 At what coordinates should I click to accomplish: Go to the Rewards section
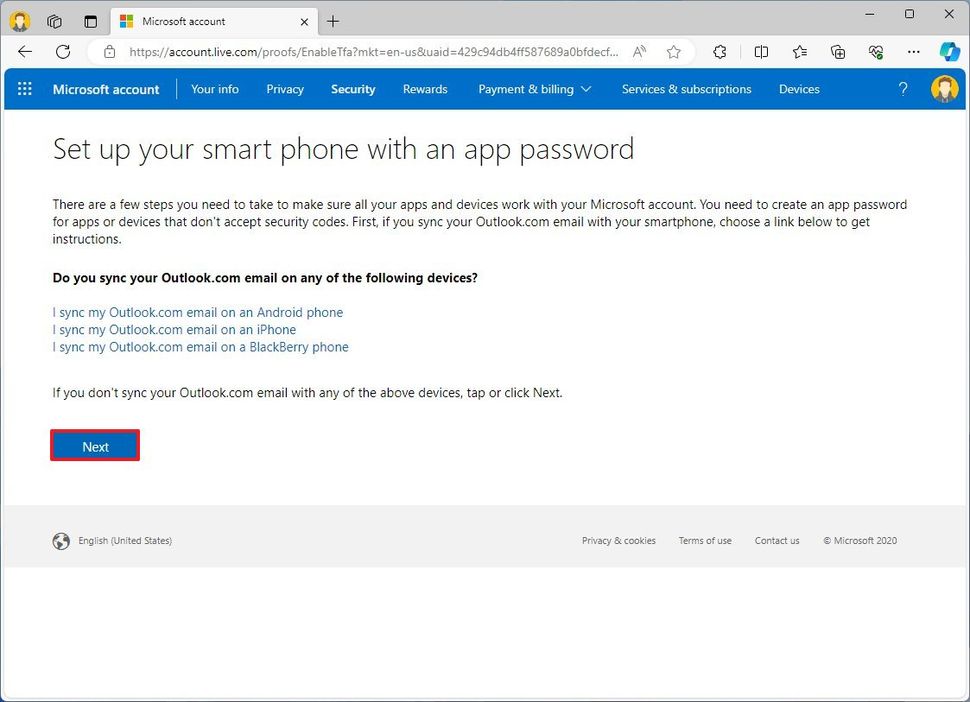(424, 89)
